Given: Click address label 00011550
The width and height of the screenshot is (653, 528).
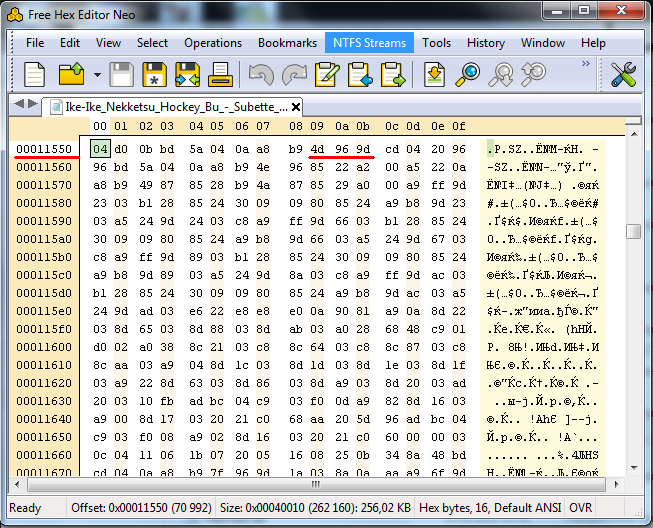Looking at the screenshot, I should pyautogui.click(x=44, y=149).
